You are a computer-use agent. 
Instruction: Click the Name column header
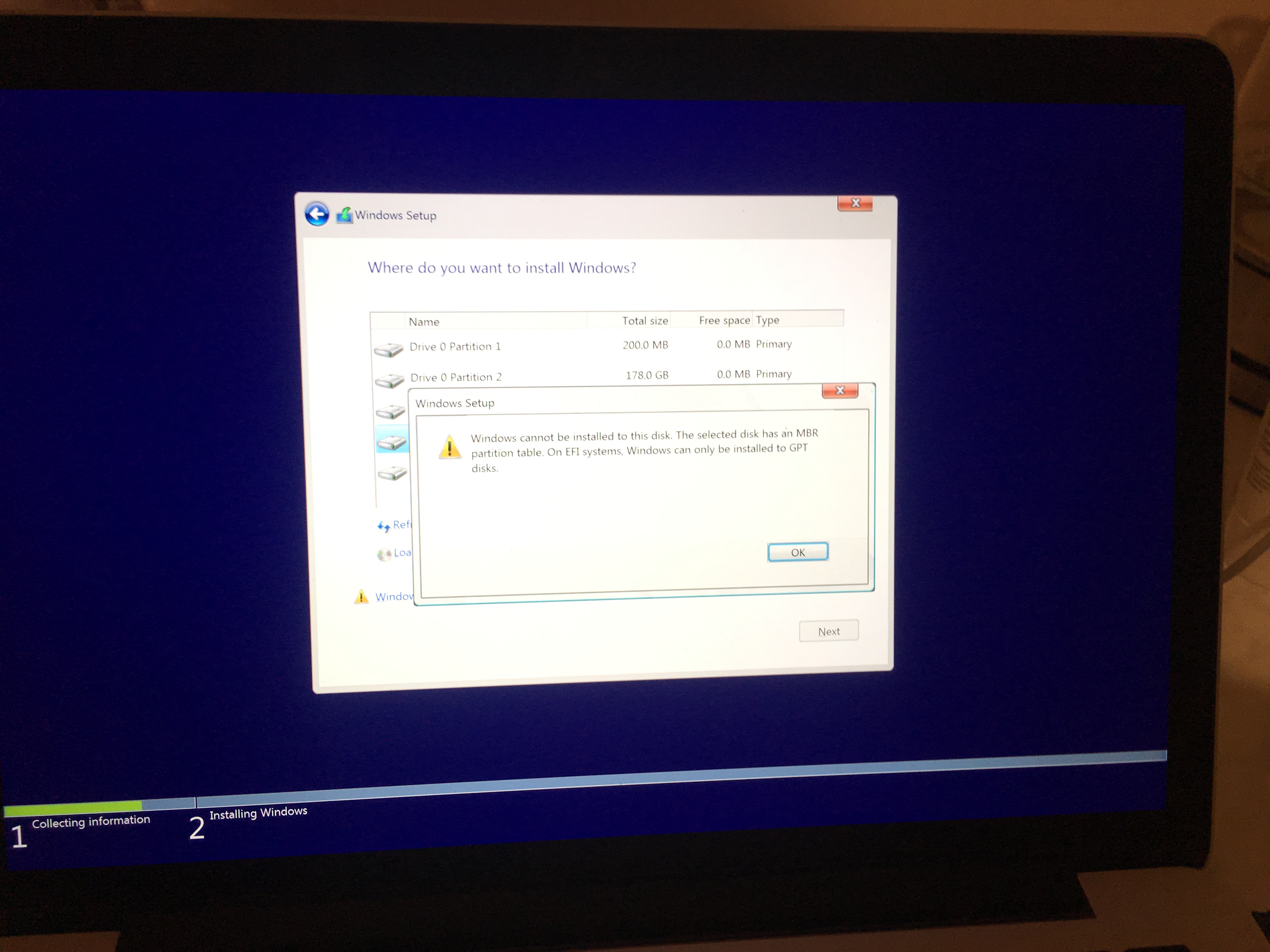(x=424, y=322)
